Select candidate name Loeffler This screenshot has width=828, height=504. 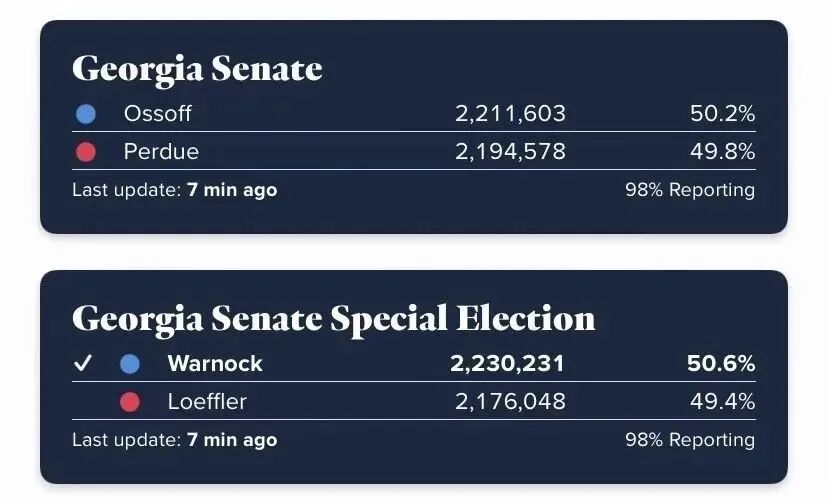[207, 402]
